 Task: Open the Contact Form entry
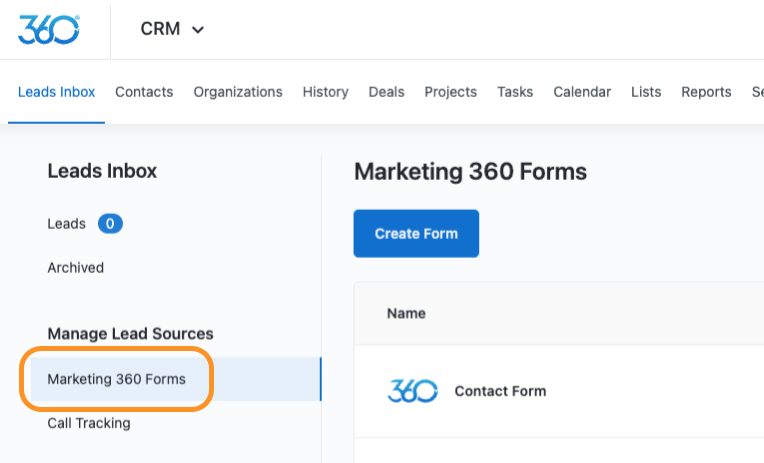click(500, 391)
